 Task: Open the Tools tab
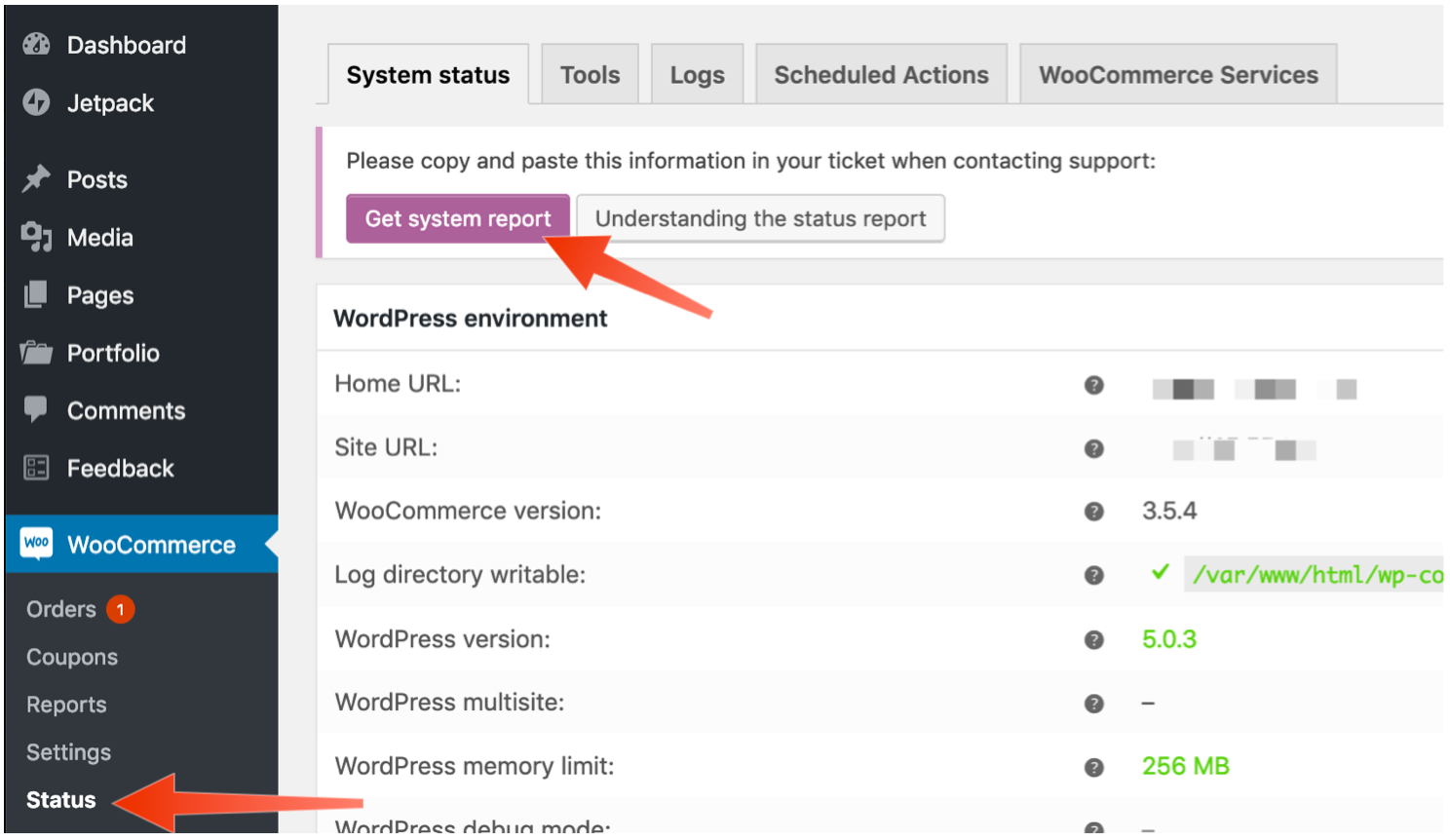click(590, 74)
